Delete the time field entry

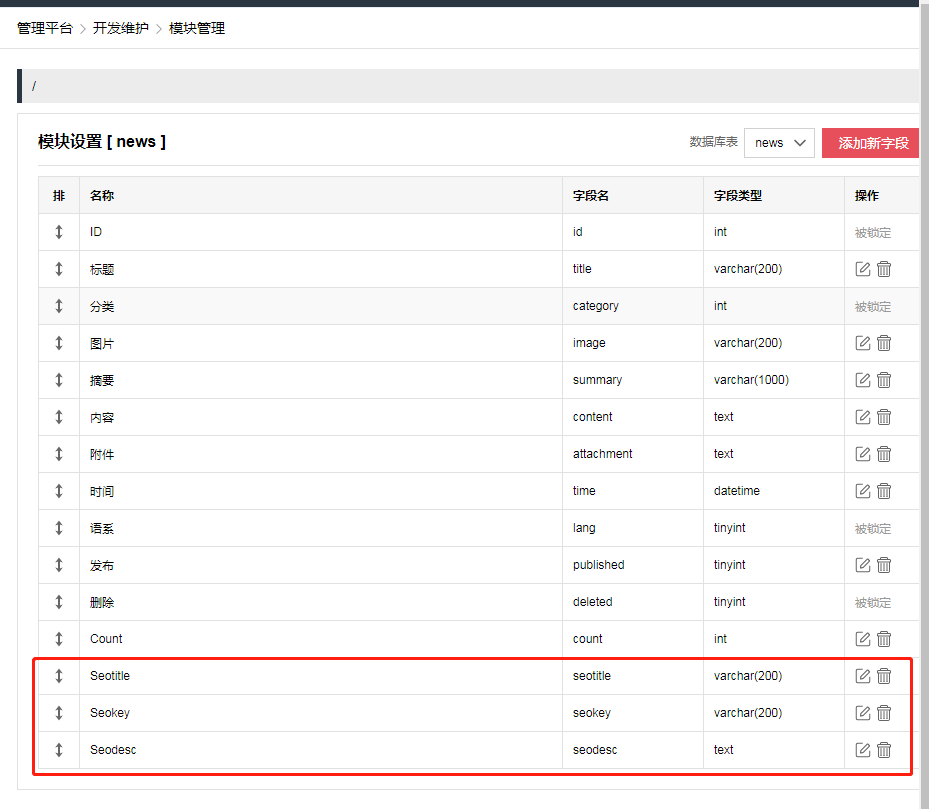click(x=884, y=491)
